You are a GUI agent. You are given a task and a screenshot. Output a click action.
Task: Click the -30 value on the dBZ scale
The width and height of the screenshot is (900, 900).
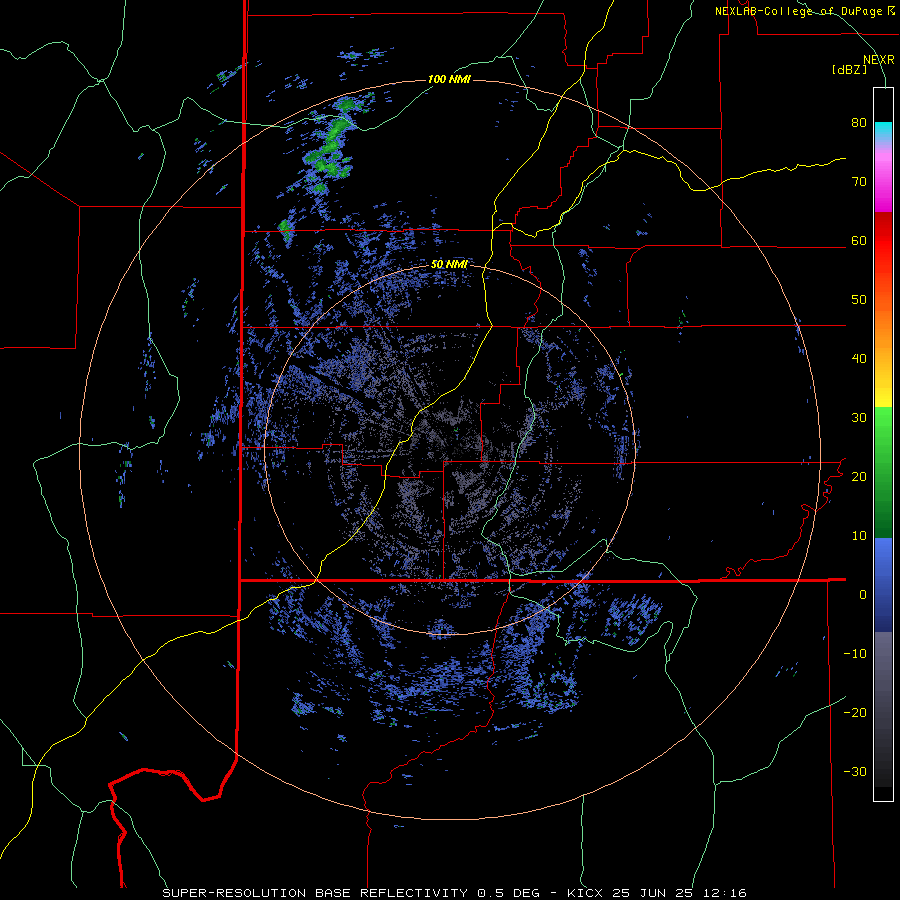click(x=855, y=771)
